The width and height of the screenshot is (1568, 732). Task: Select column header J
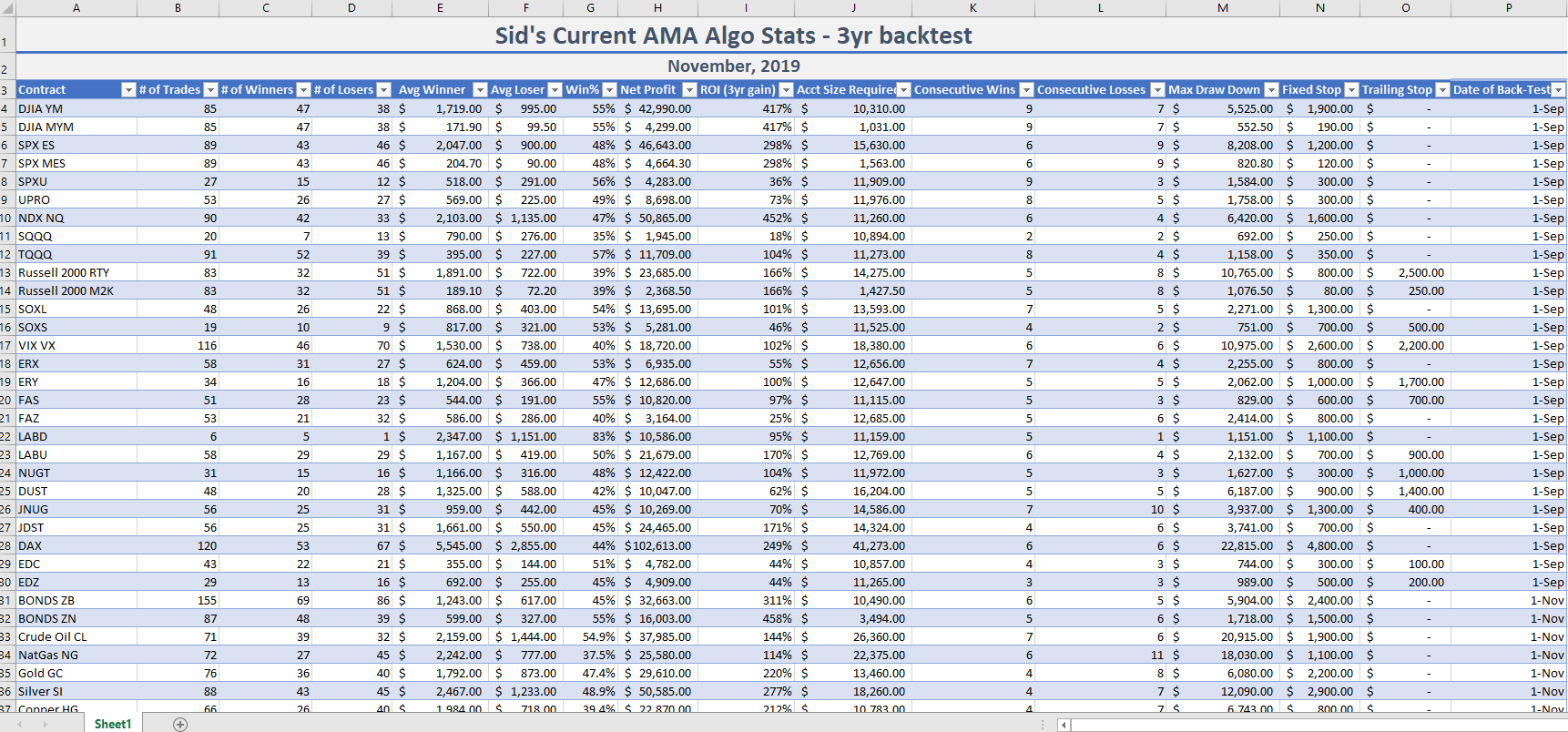tap(853, 8)
